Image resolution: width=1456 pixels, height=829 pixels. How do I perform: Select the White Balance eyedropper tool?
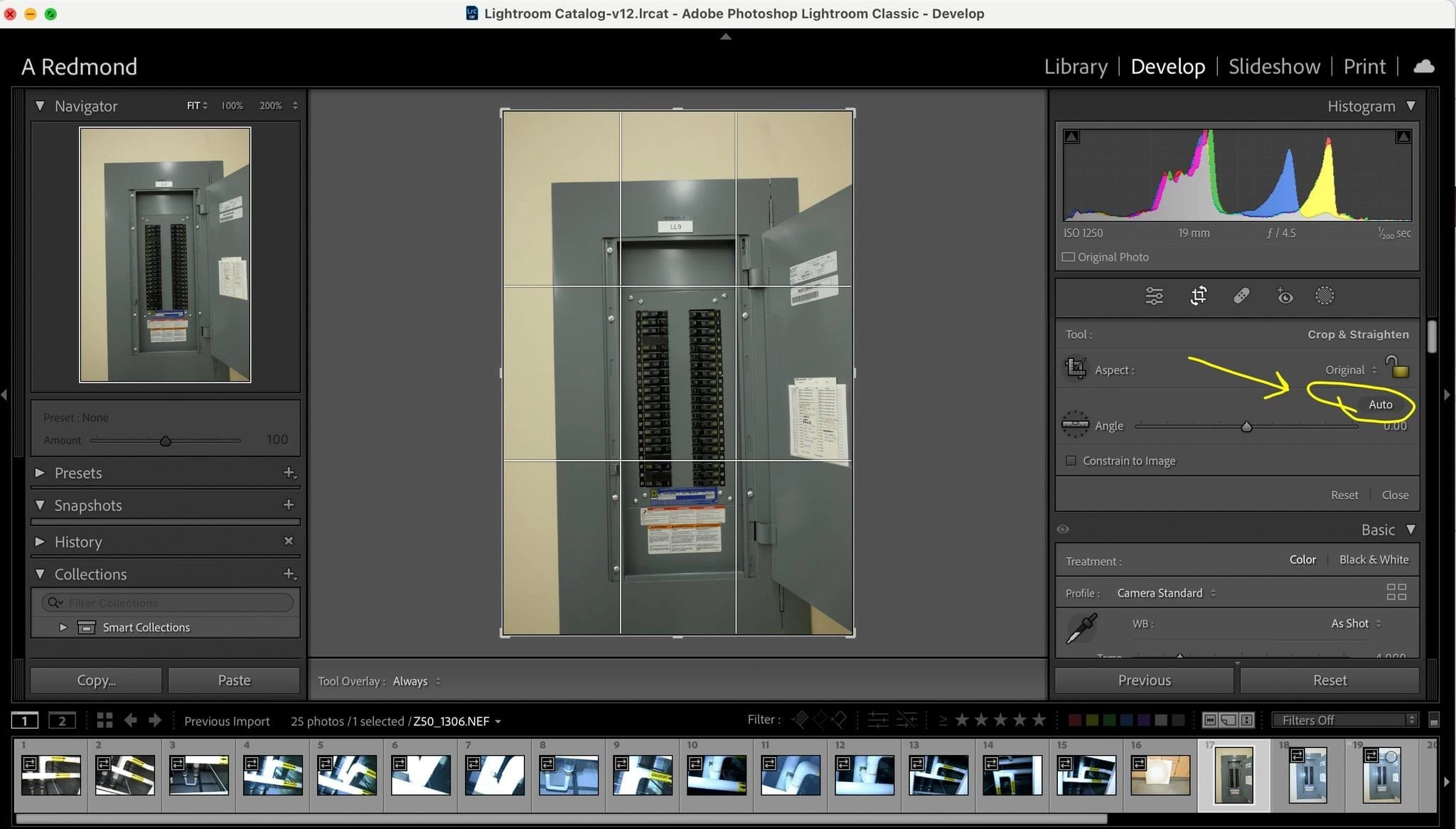point(1081,629)
